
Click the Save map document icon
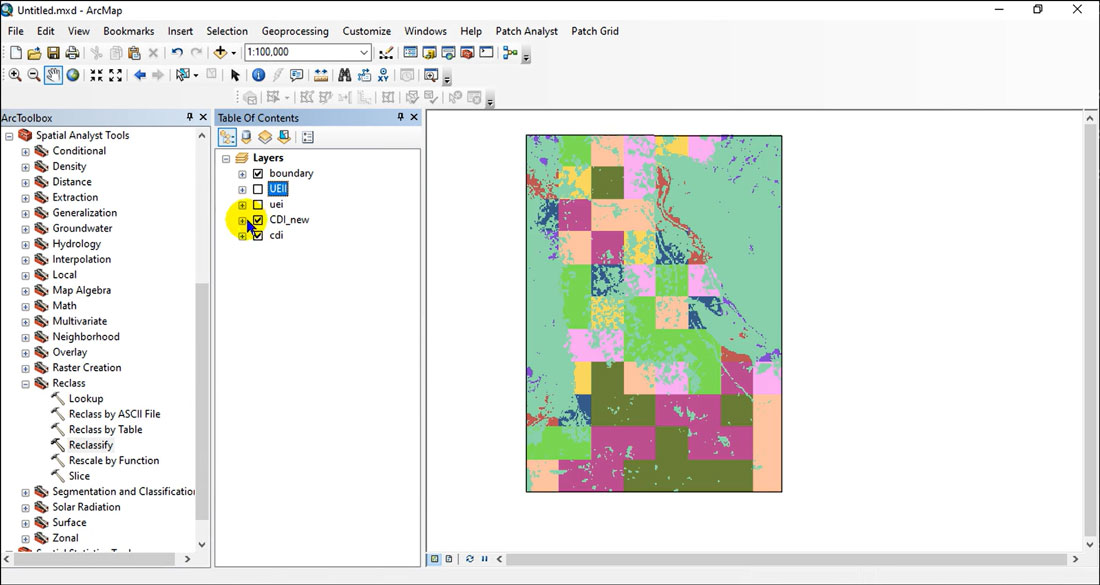pyautogui.click(x=53, y=53)
